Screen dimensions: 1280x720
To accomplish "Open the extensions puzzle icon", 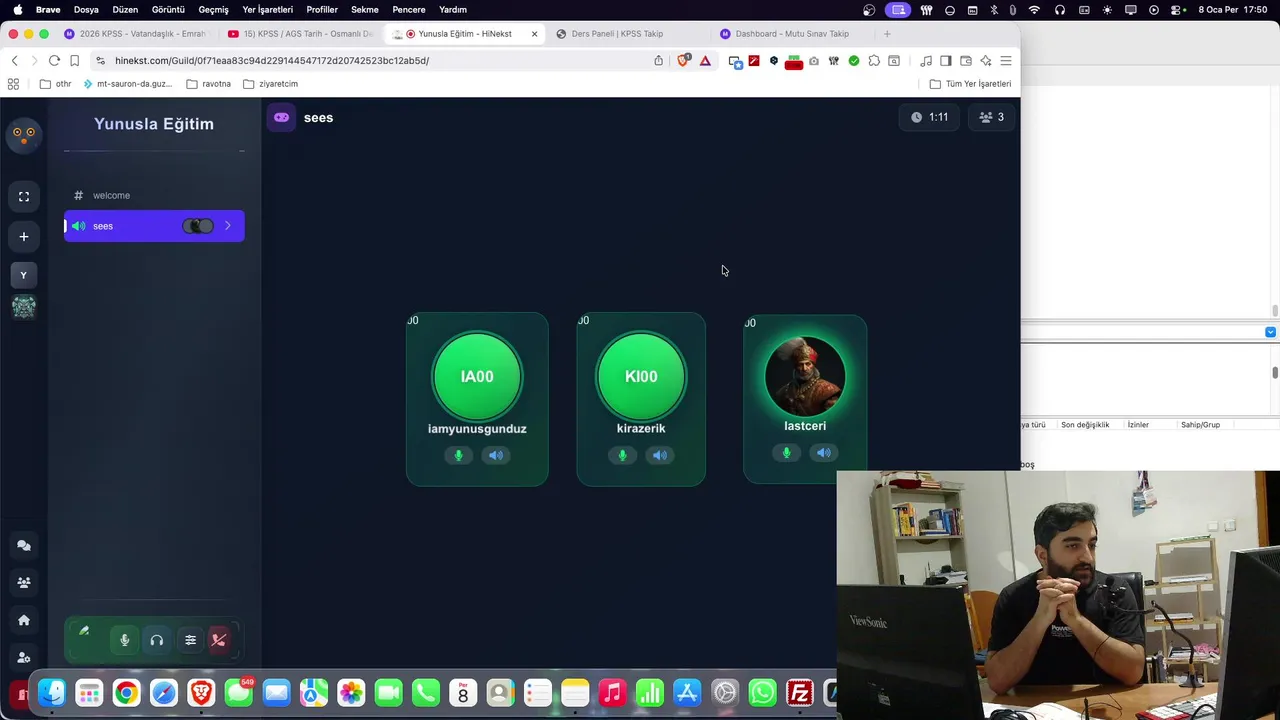I will (874, 61).
